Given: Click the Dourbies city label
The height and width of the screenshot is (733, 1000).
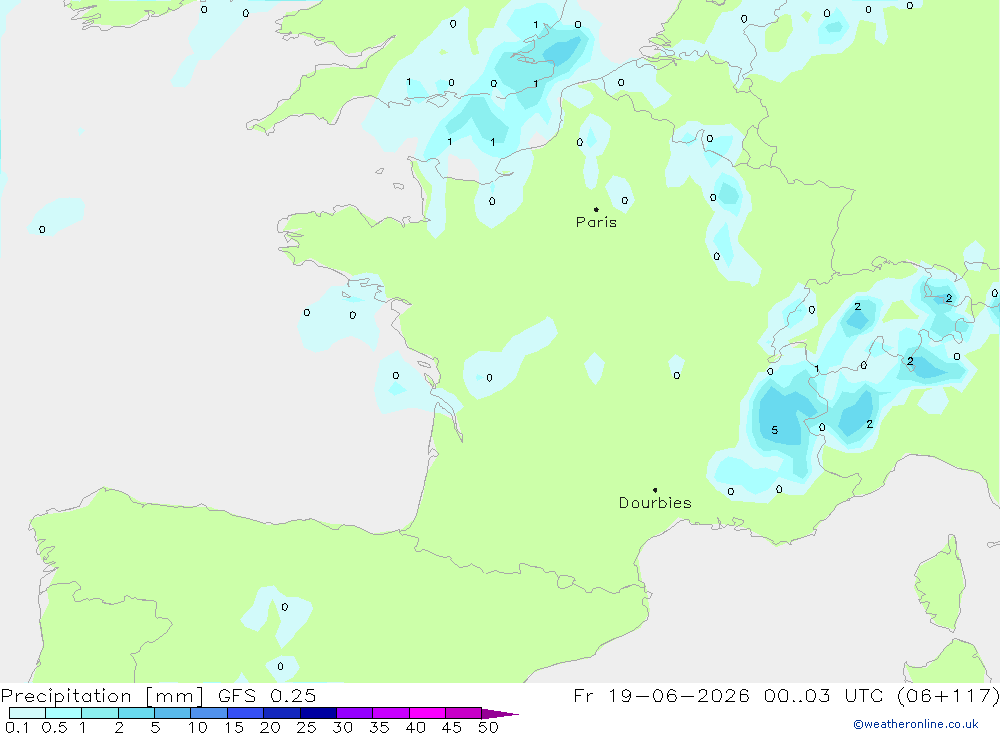Looking at the screenshot, I should [655, 503].
